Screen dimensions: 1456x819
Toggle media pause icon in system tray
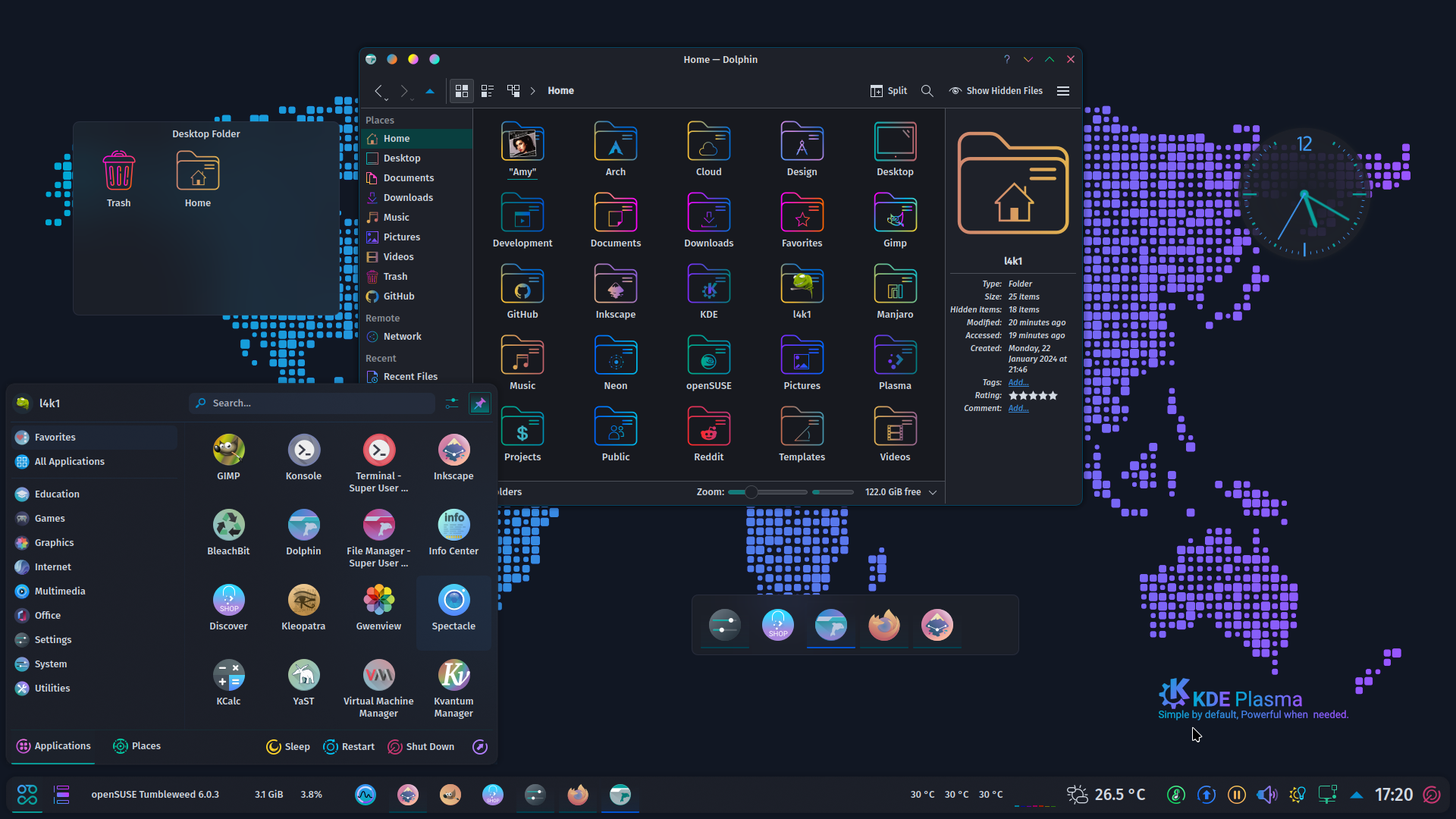[1237, 795]
